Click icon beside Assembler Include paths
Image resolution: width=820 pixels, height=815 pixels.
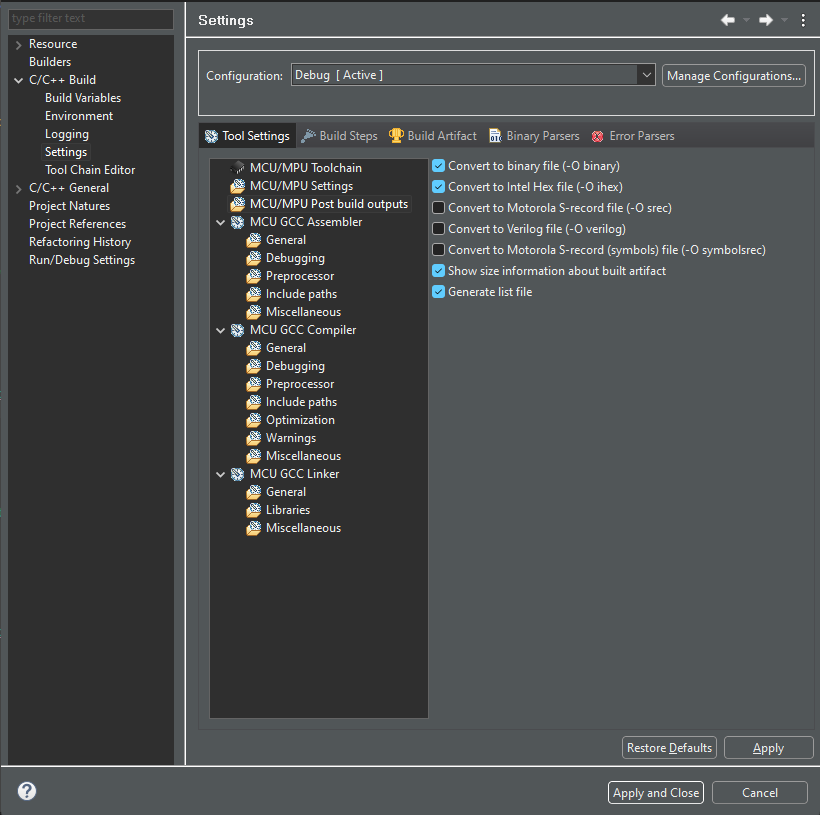(254, 294)
